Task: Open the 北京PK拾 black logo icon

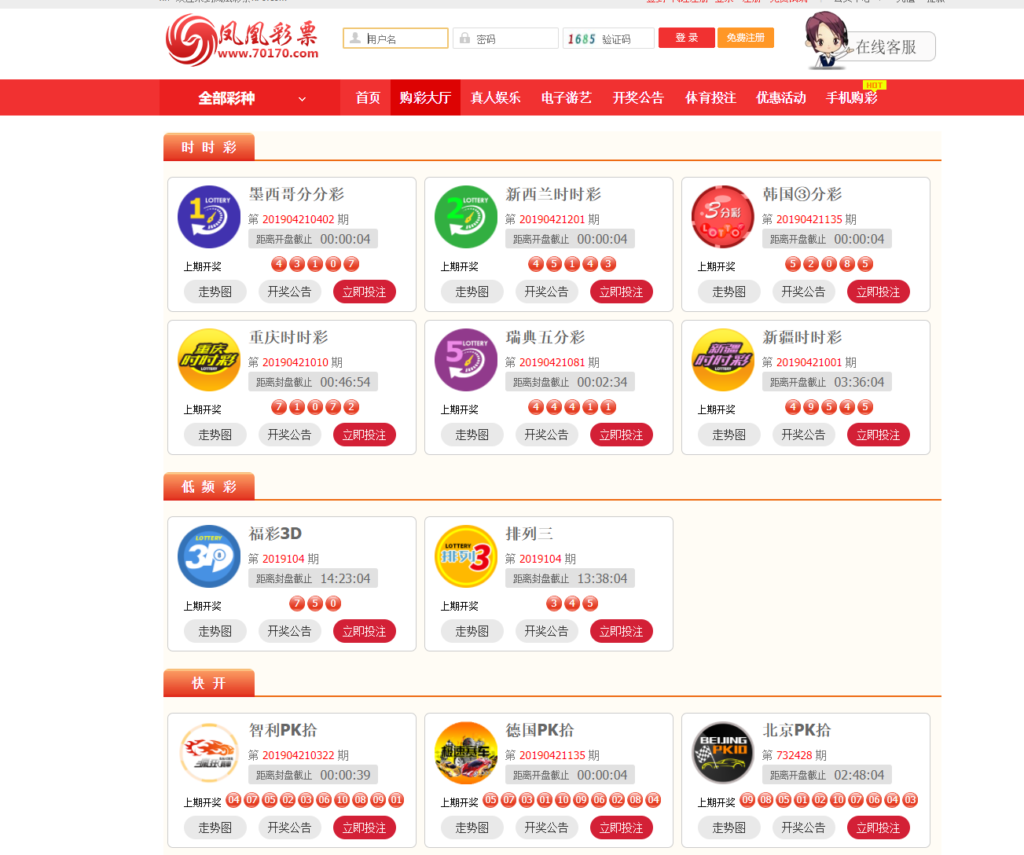Action: (x=723, y=753)
